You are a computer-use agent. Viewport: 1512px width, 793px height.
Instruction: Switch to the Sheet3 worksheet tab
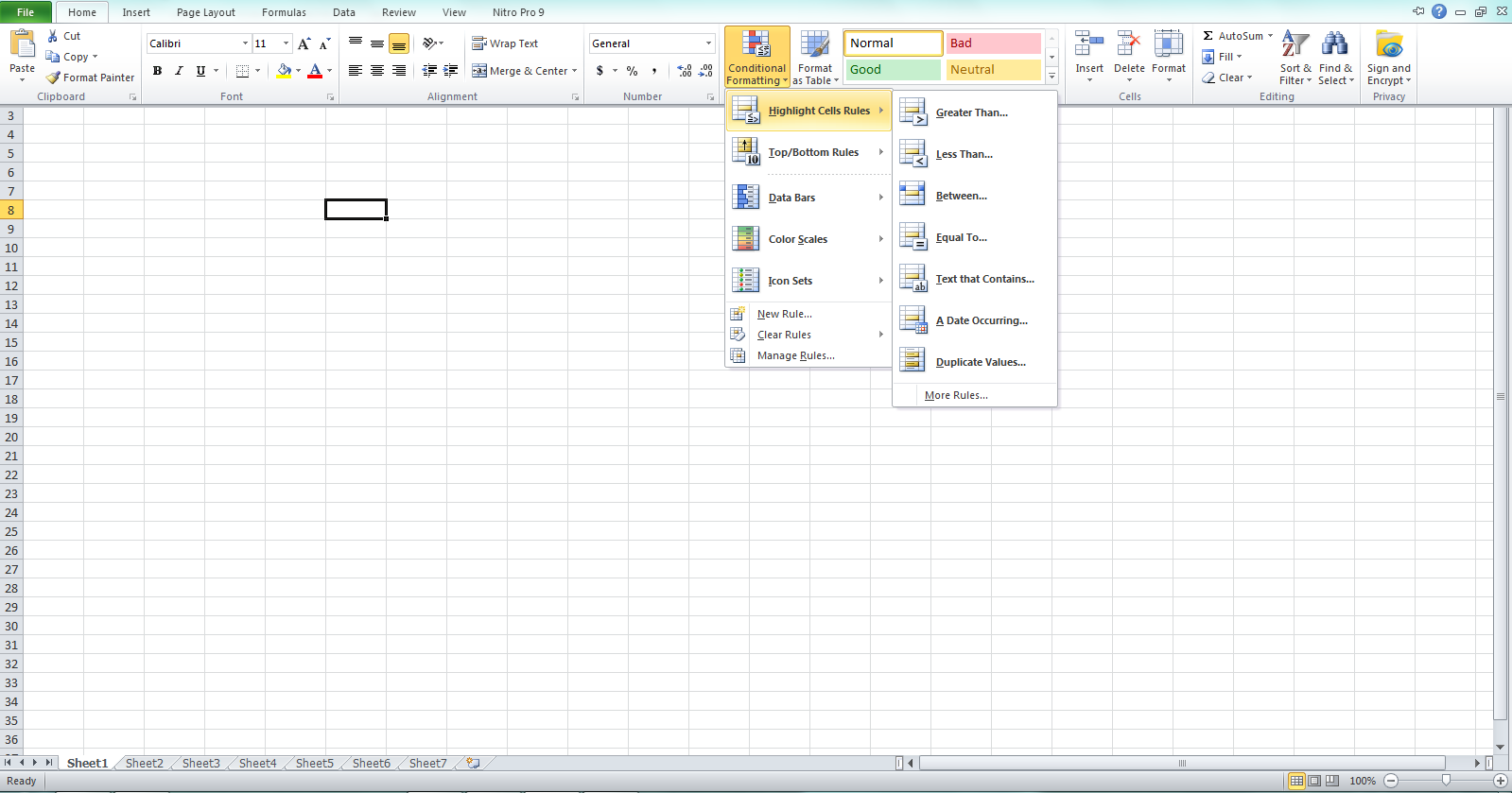200,763
